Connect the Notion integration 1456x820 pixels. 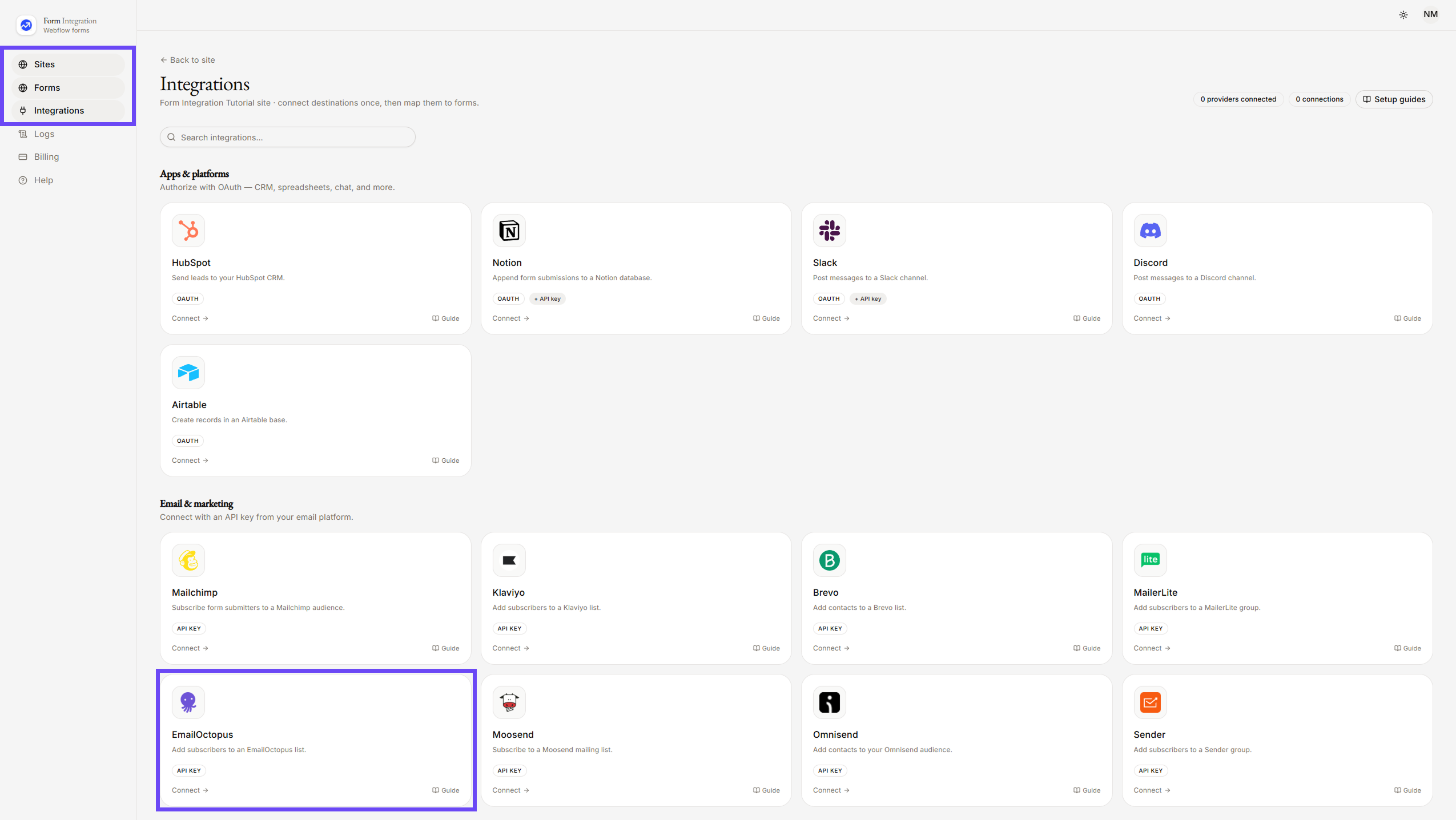511,318
